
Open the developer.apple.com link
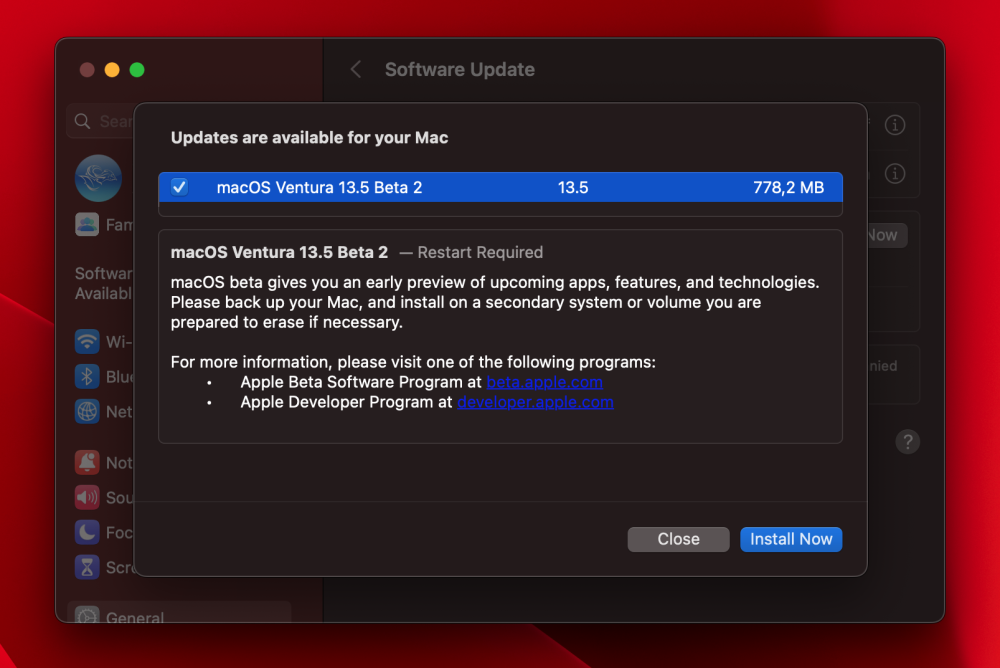pos(535,402)
